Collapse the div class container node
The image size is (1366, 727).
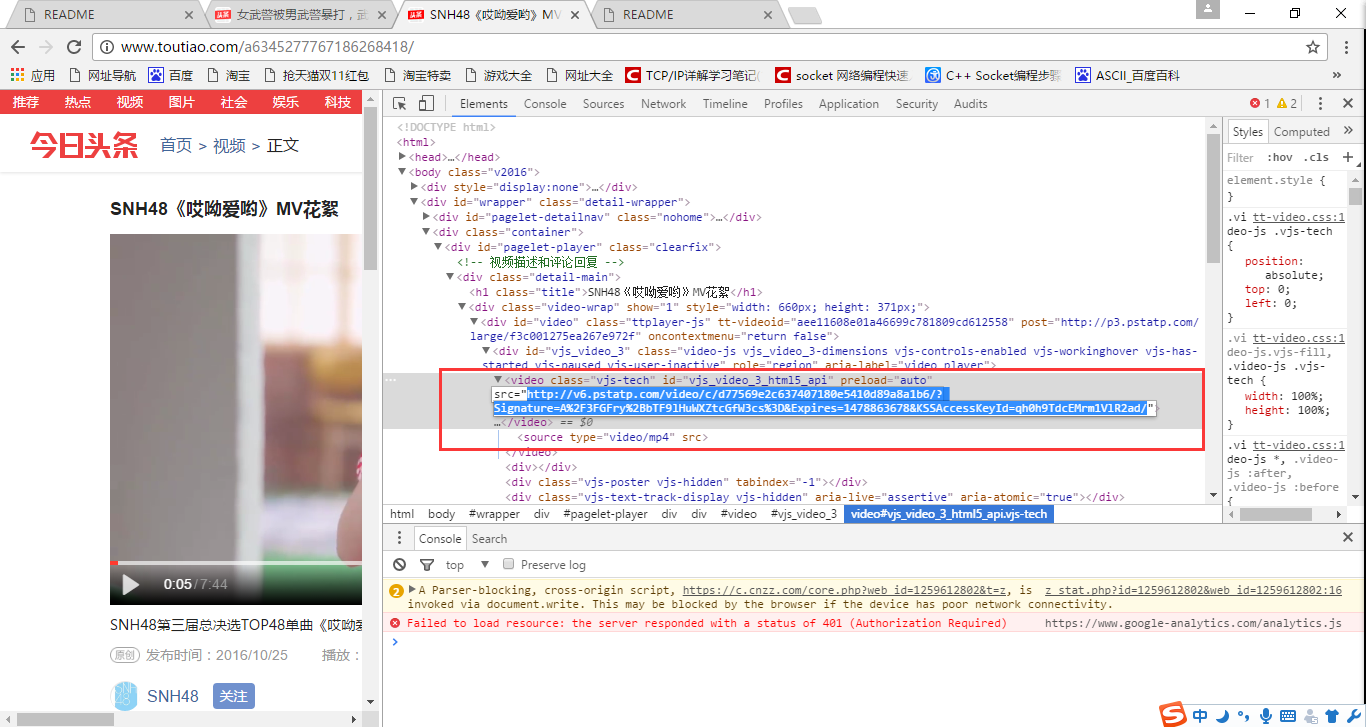pos(427,232)
